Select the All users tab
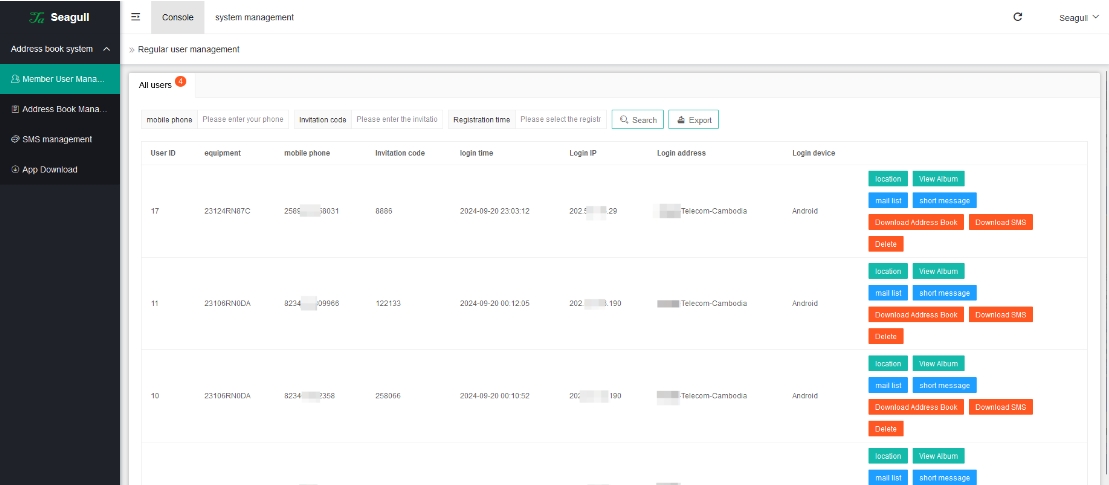The height and width of the screenshot is (485, 1109). [x=156, y=85]
